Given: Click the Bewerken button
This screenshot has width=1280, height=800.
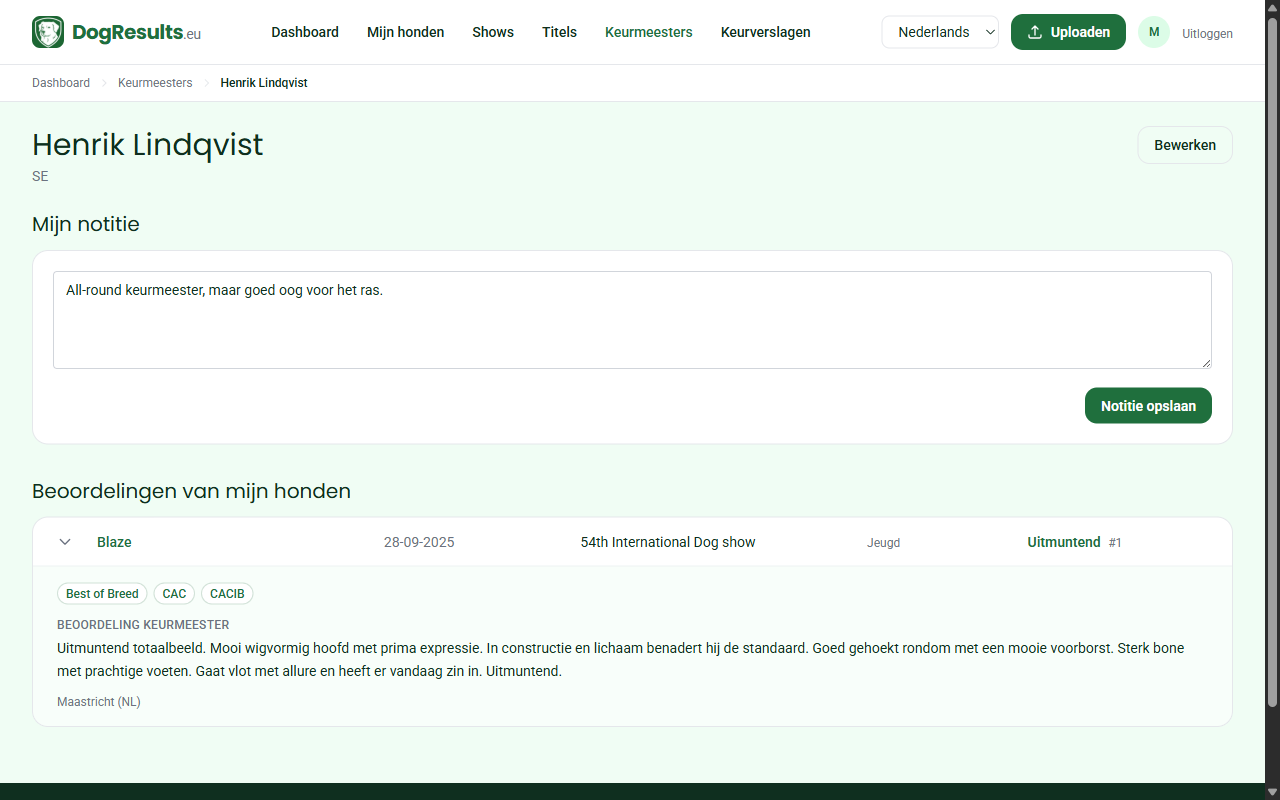Looking at the screenshot, I should point(1185,145).
